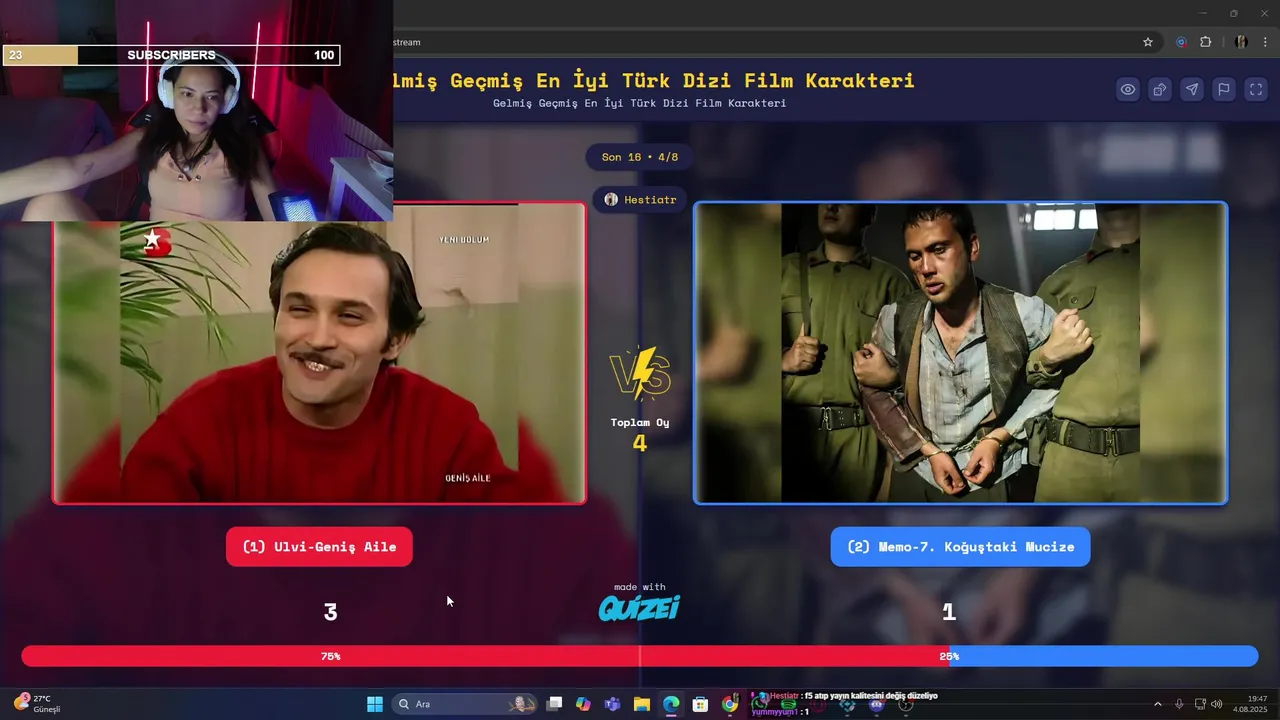This screenshot has height=720, width=1280.
Task: Open the browser three-dot menu
Action: coord(1265,42)
